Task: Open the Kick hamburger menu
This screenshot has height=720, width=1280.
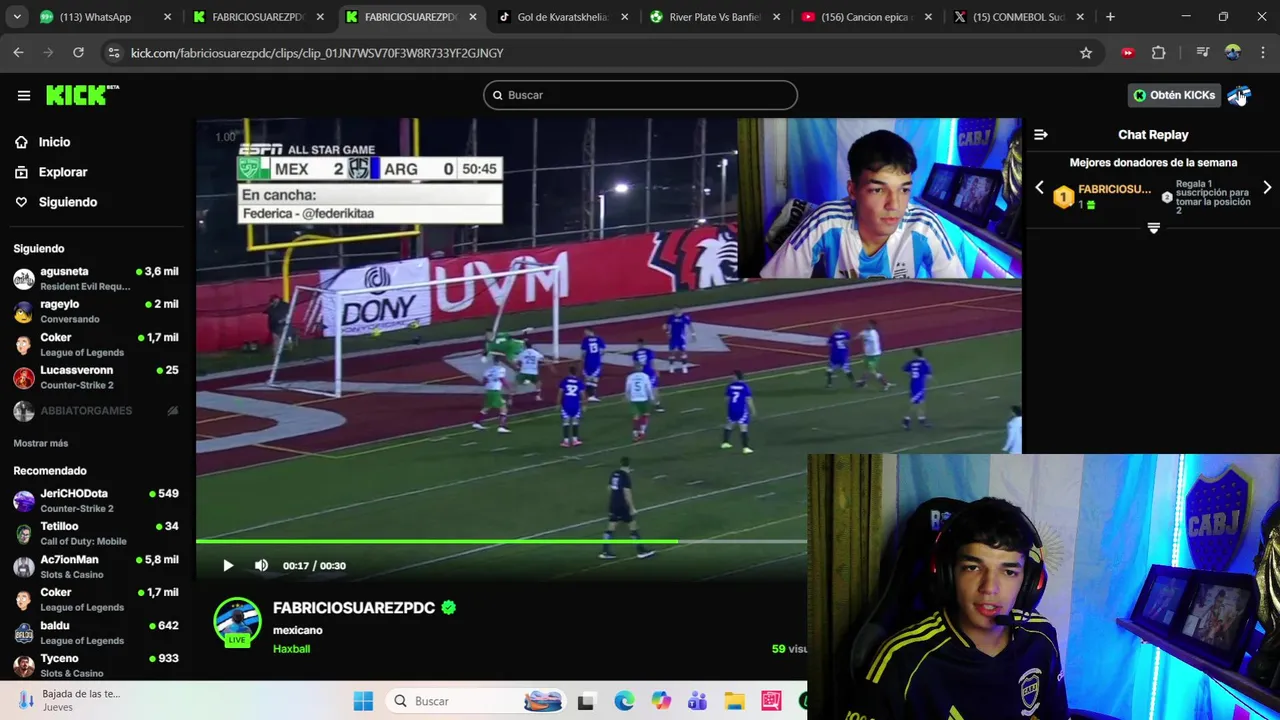Action: click(23, 95)
